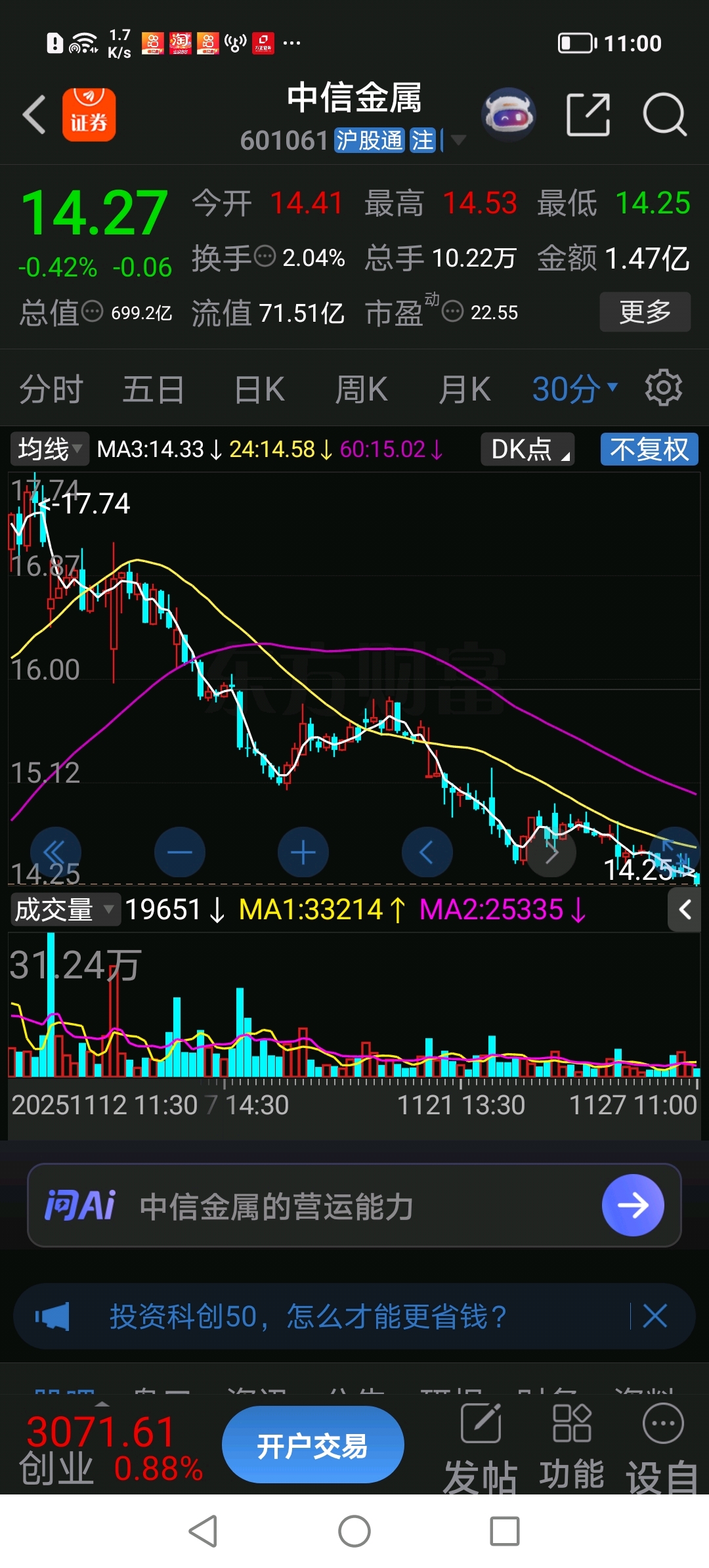Collapse side panel with chevron arrow
The width and height of the screenshot is (709, 1568).
tap(685, 909)
